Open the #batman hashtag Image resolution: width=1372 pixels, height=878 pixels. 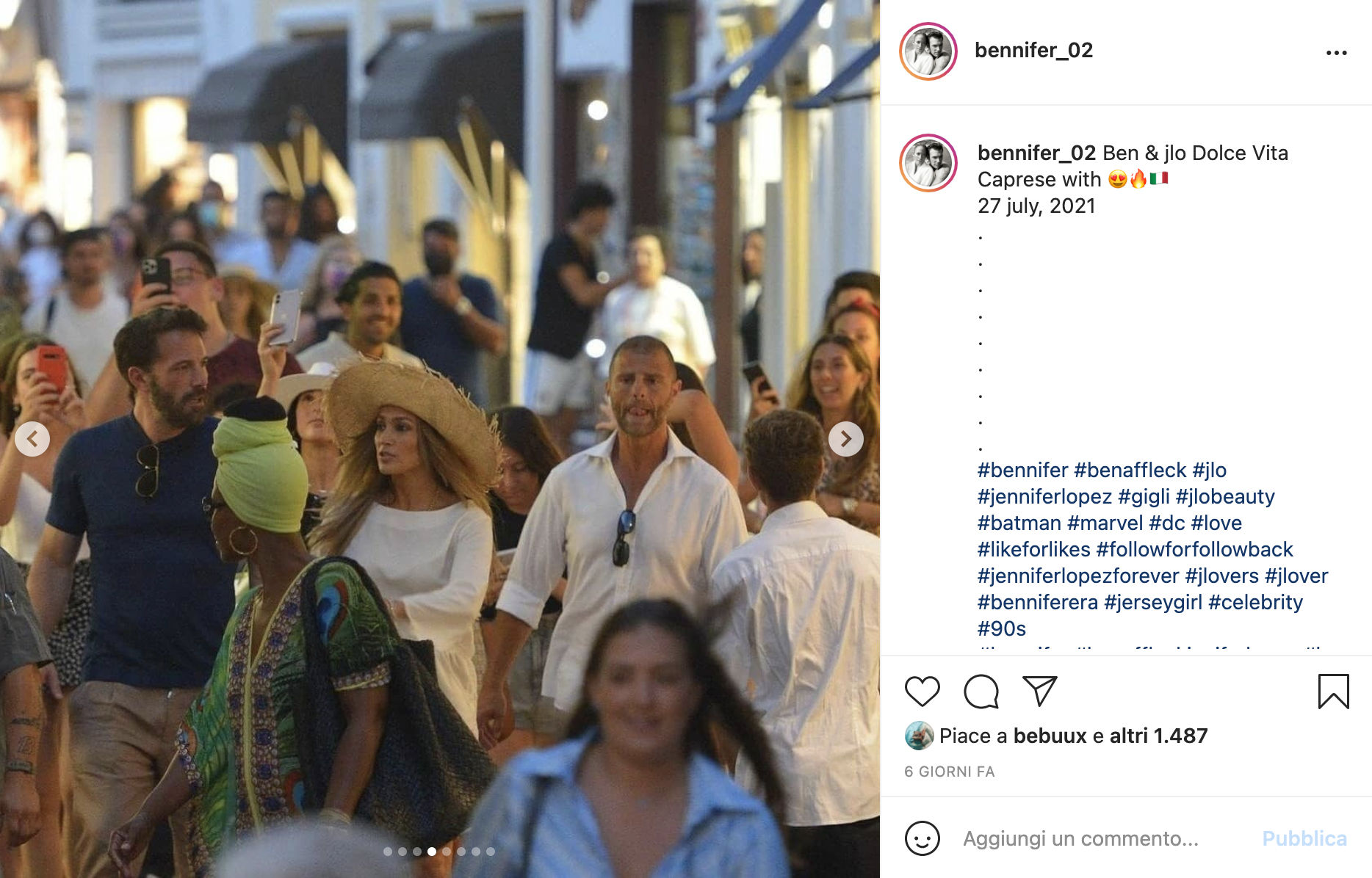click(1019, 523)
